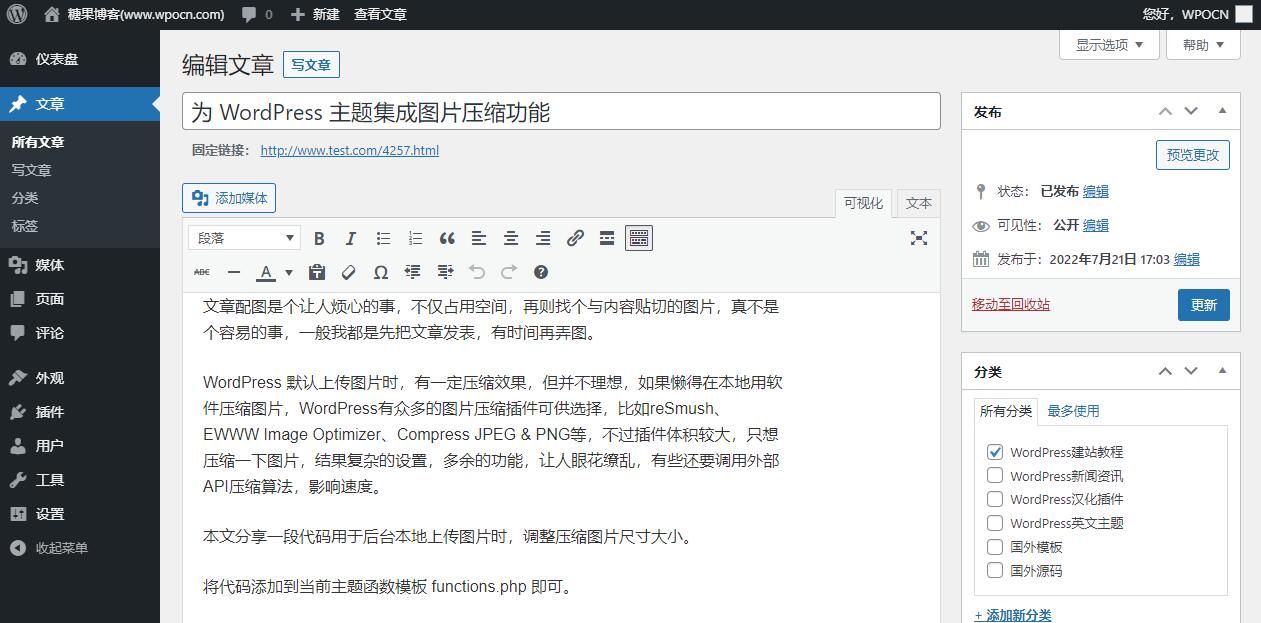Open the comments bubble in admin bar
The height and width of the screenshot is (623, 1261).
(x=257, y=14)
